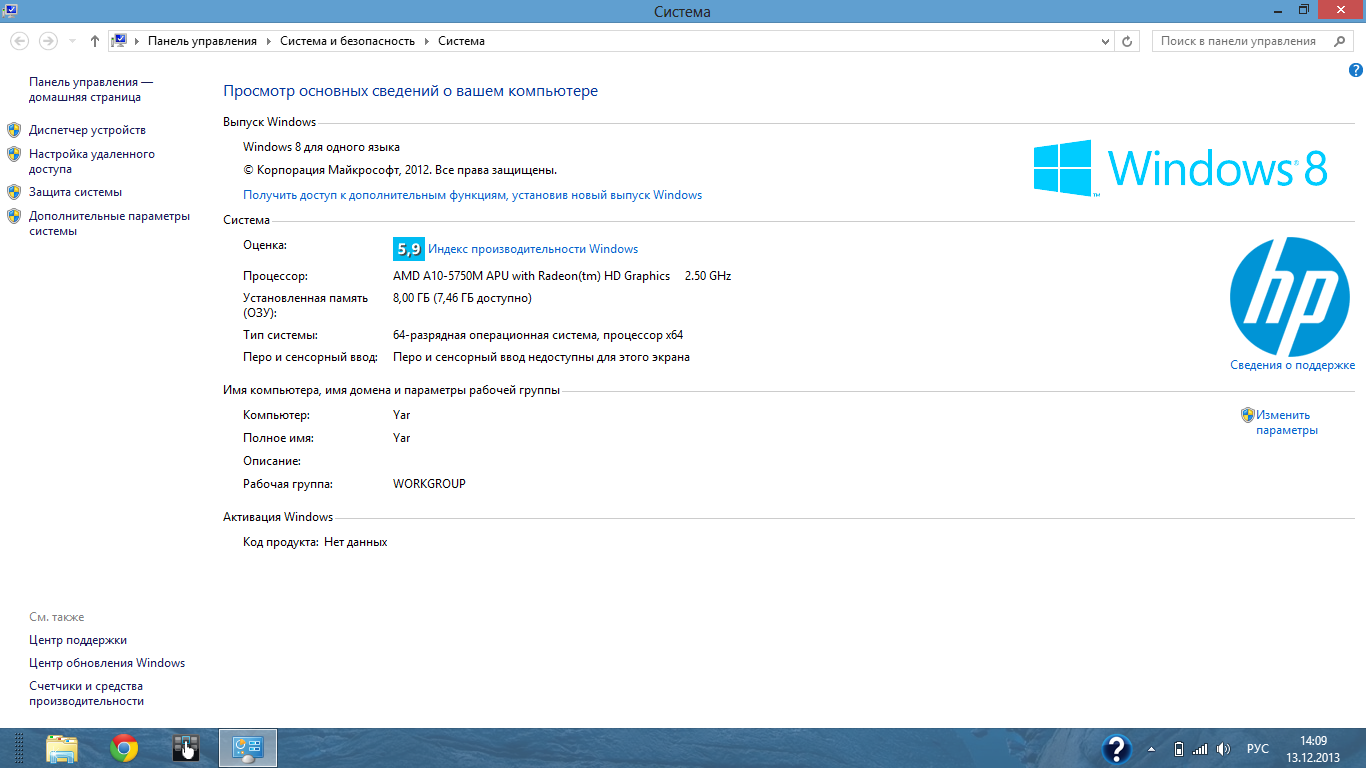Viewport: 1366px width, 768px height.
Task: Open the address bar computer icon
Action: point(120,41)
